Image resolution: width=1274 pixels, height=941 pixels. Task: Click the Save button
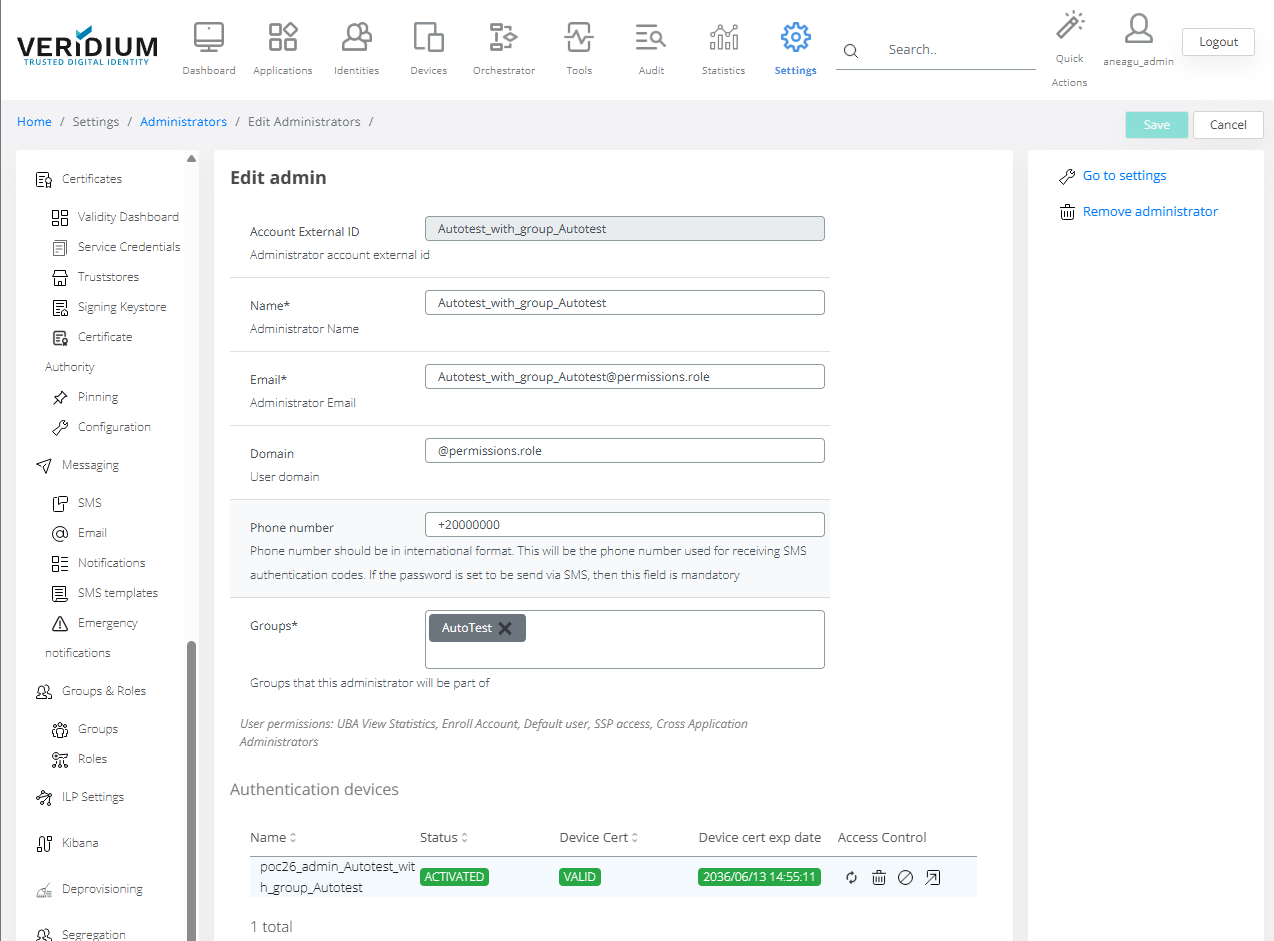pyautogui.click(x=1156, y=125)
